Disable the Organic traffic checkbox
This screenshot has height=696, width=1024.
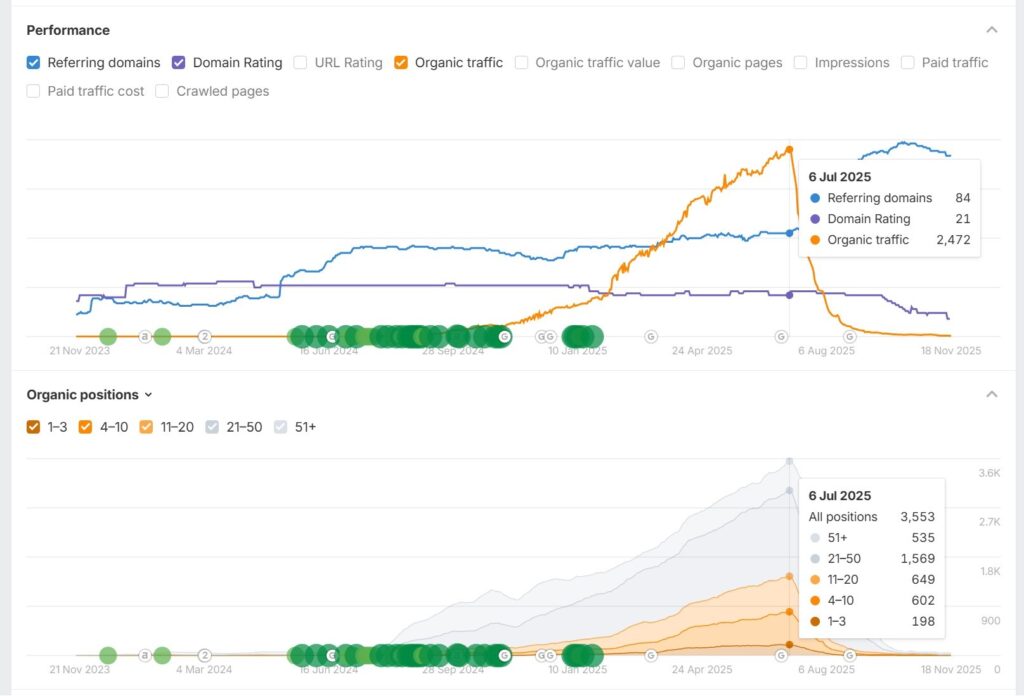coord(401,63)
